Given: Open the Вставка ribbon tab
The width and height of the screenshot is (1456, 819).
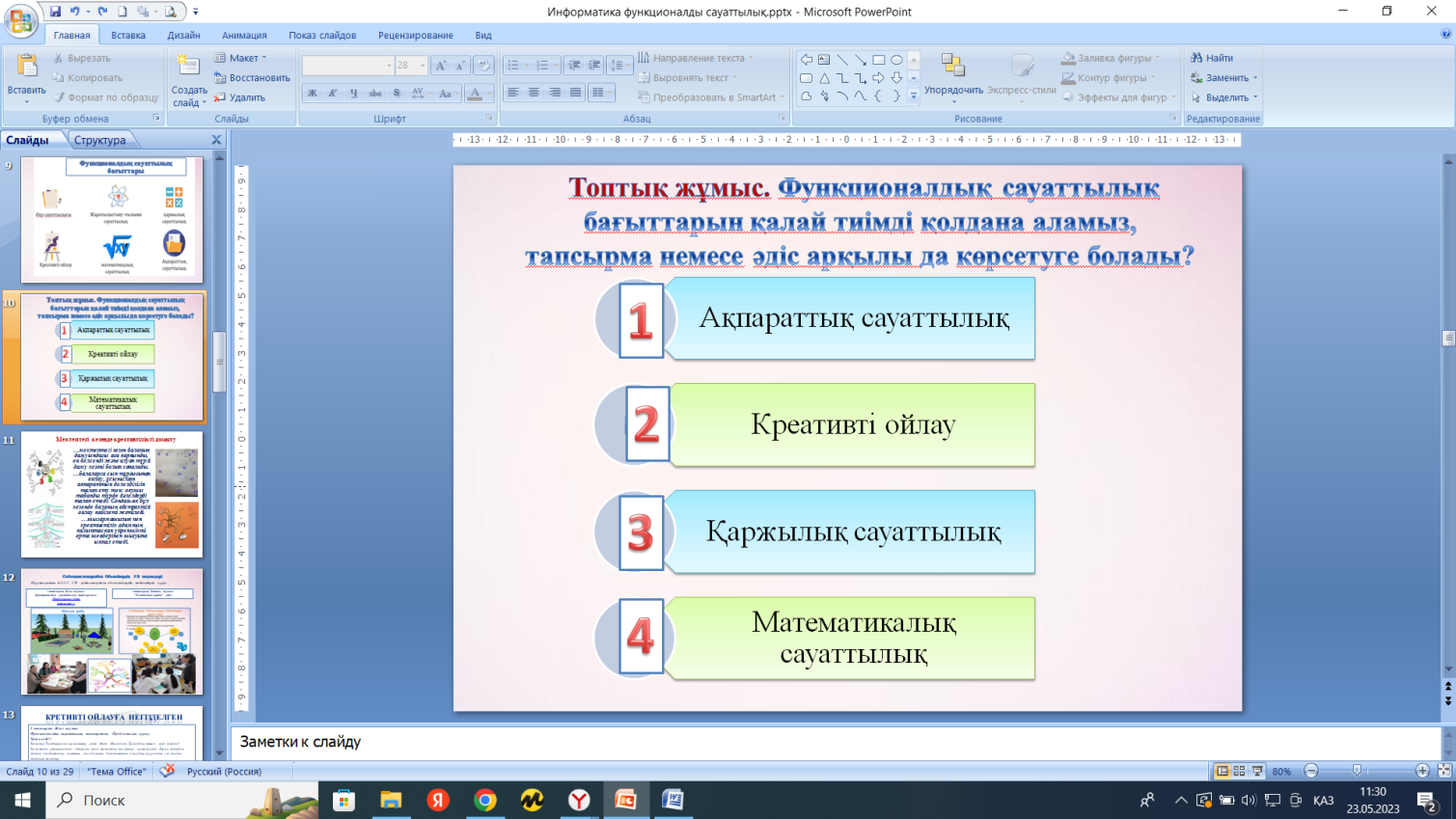Looking at the screenshot, I should click(x=128, y=35).
